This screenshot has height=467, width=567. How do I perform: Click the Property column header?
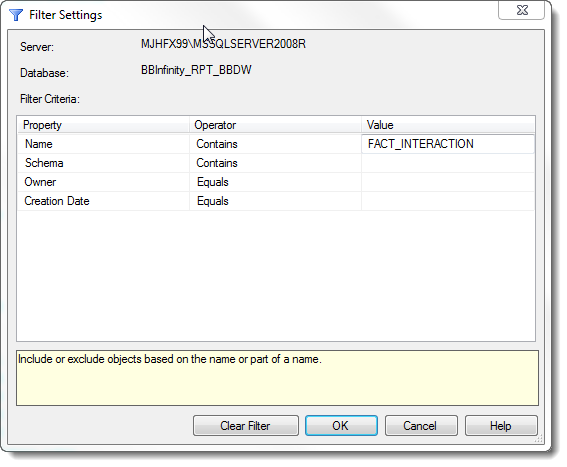[x=103, y=125]
